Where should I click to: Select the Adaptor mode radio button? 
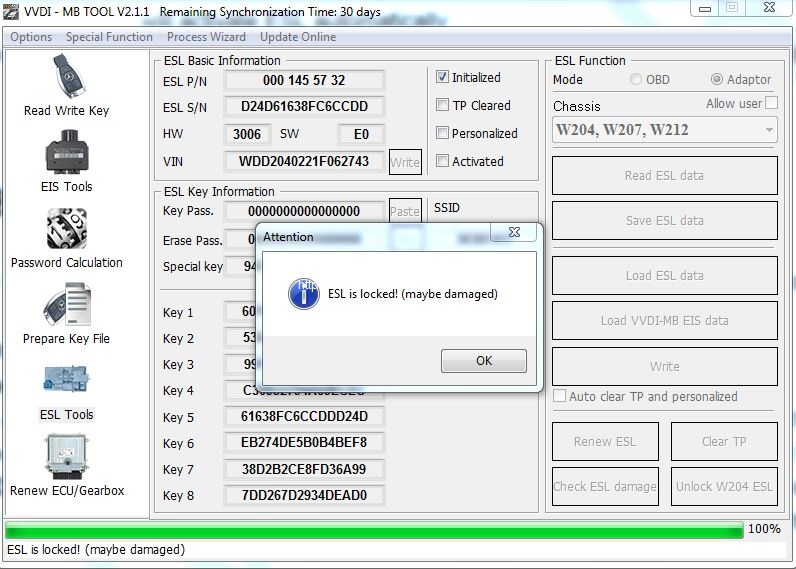pyautogui.click(x=717, y=79)
